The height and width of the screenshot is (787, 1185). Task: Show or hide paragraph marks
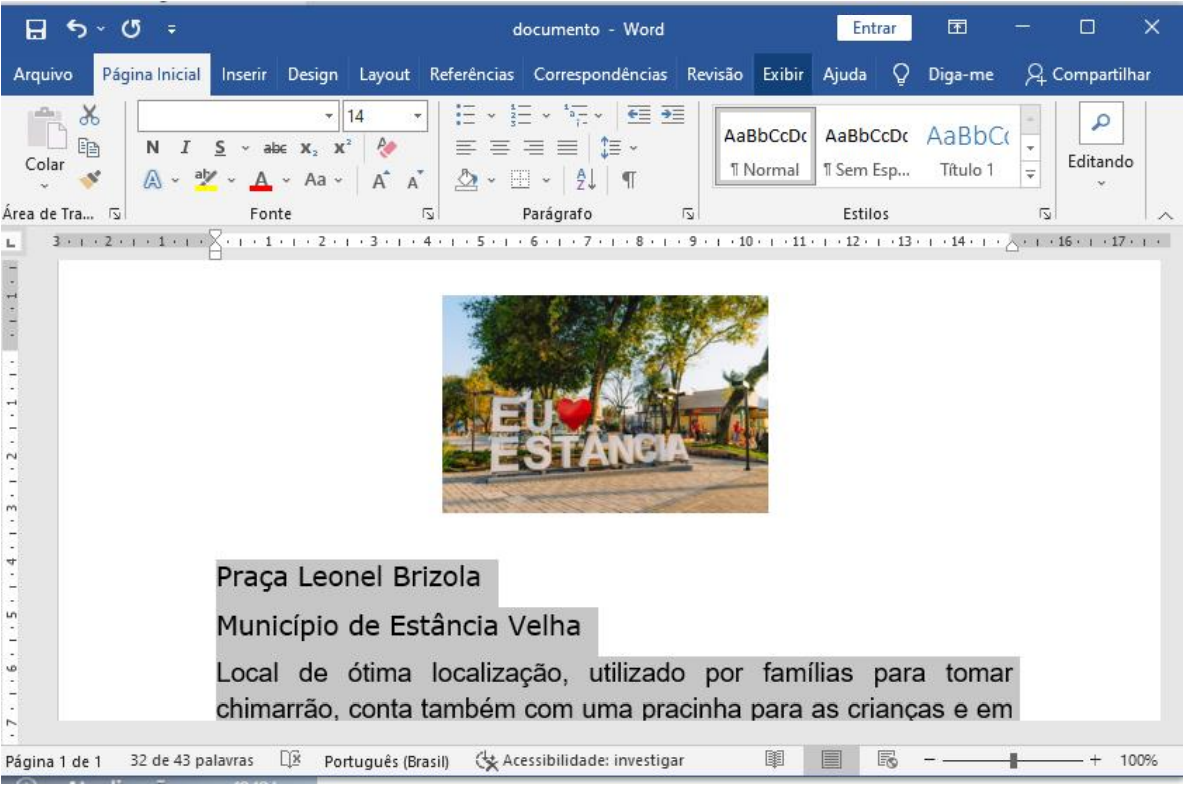(629, 180)
